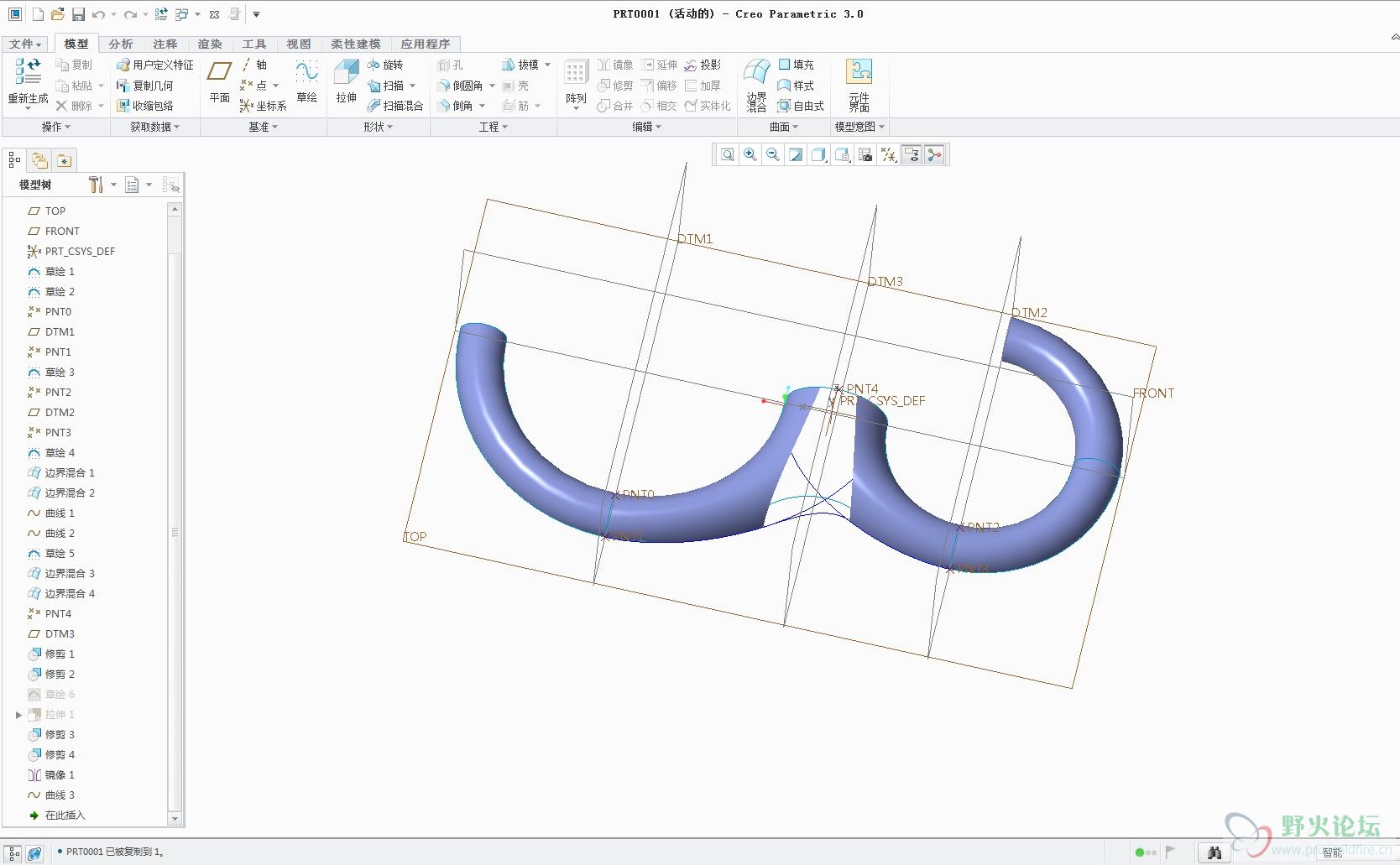The height and width of the screenshot is (865, 1400).
Task: Select the Revolve (旋转) tool
Action: 385,65
